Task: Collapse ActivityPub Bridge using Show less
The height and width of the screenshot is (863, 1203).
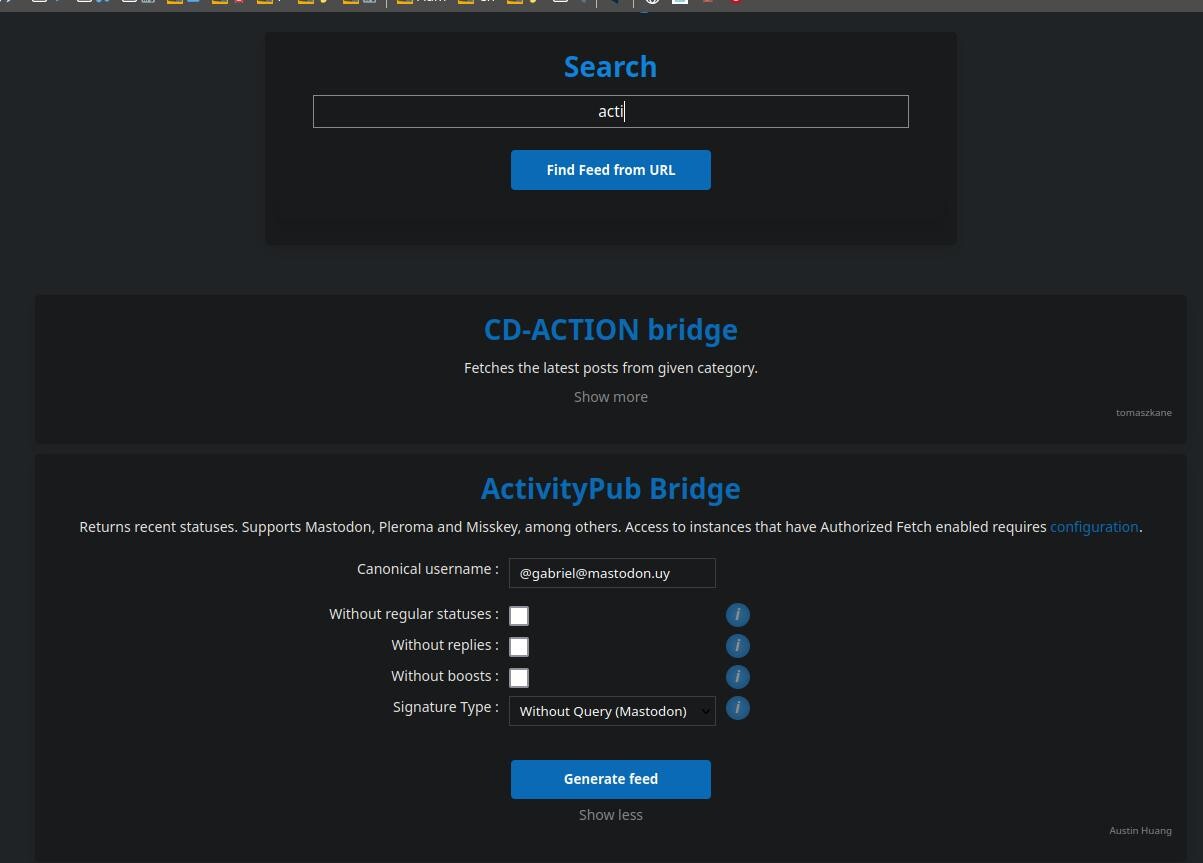Action: click(x=610, y=815)
